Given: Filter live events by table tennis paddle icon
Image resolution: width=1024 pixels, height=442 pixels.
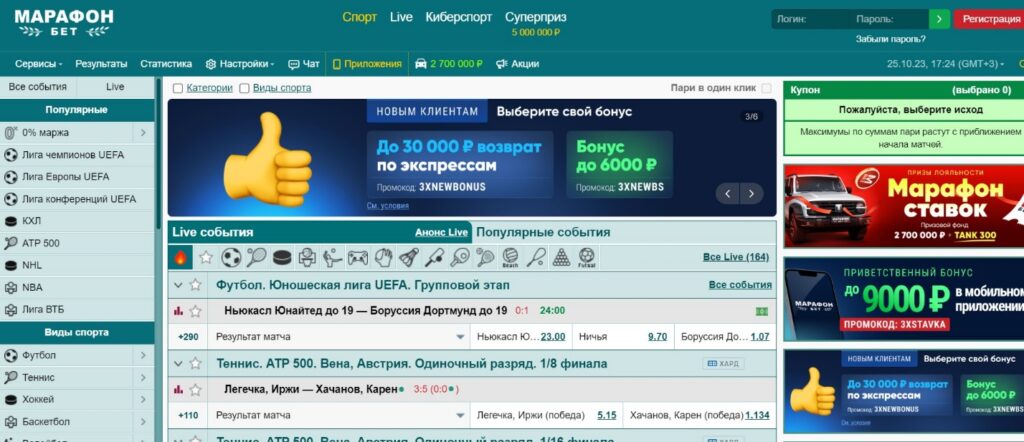Looking at the screenshot, I should (460, 257).
